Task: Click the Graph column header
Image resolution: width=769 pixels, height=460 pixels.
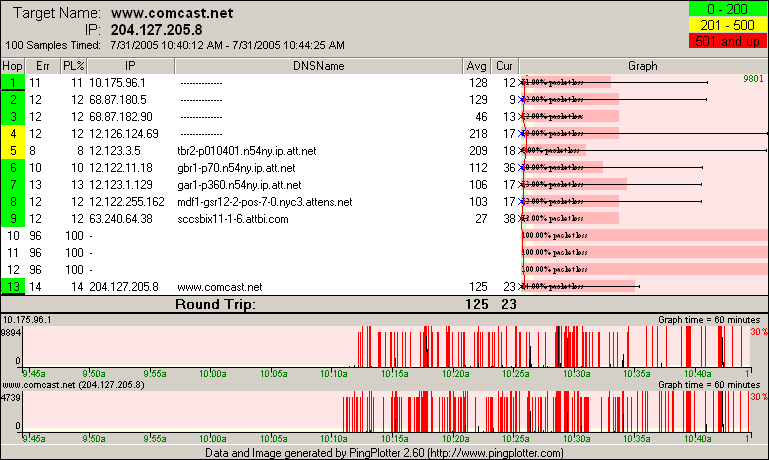Action: tap(643, 66)
